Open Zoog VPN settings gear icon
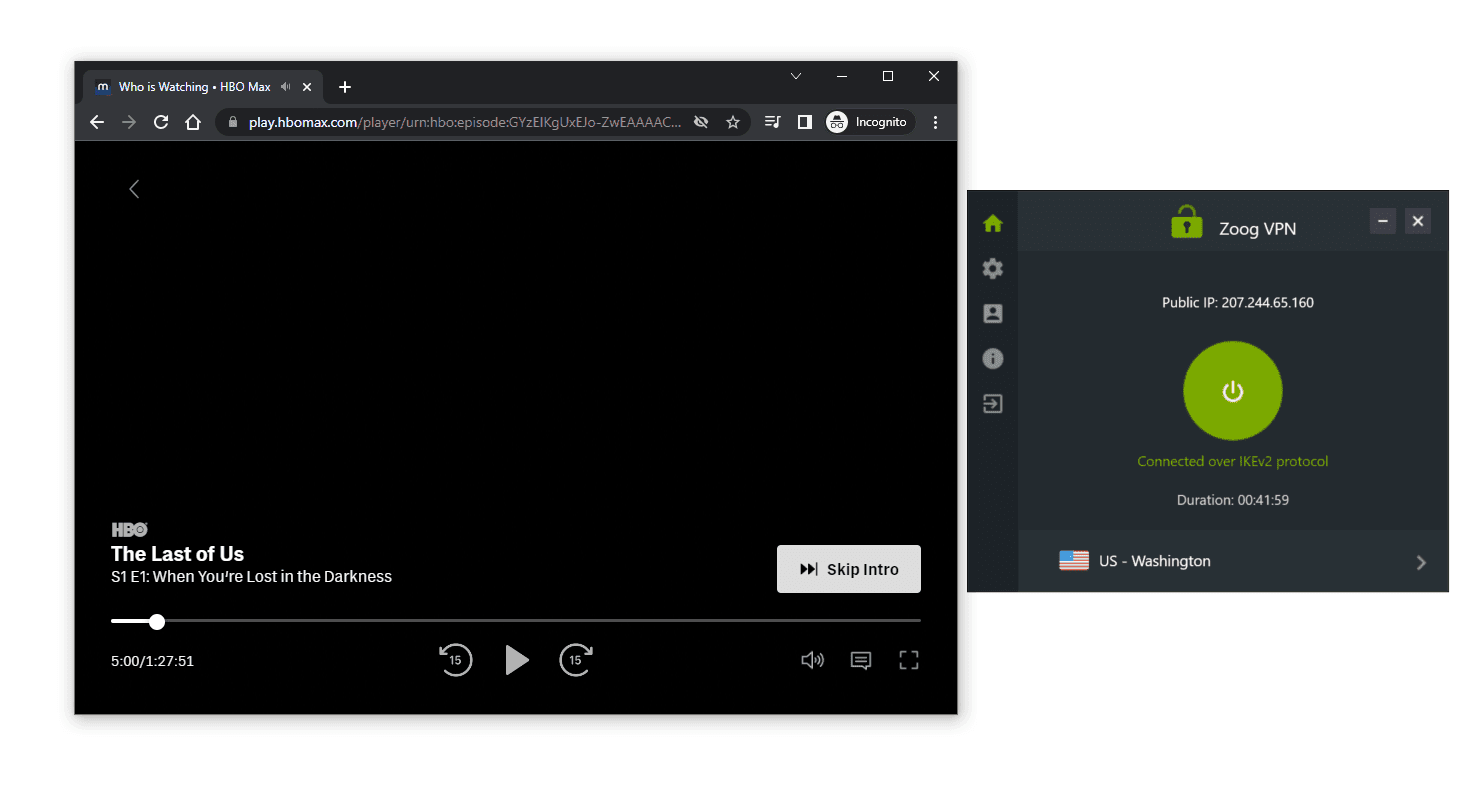Screen dimensions: 1477x799 click(992, 268)
